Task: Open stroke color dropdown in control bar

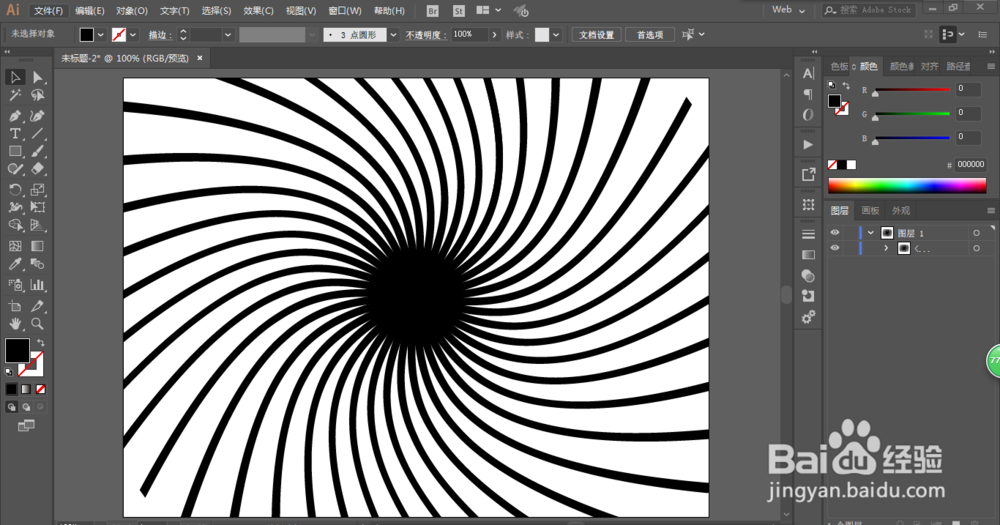Action: [133, 35]
